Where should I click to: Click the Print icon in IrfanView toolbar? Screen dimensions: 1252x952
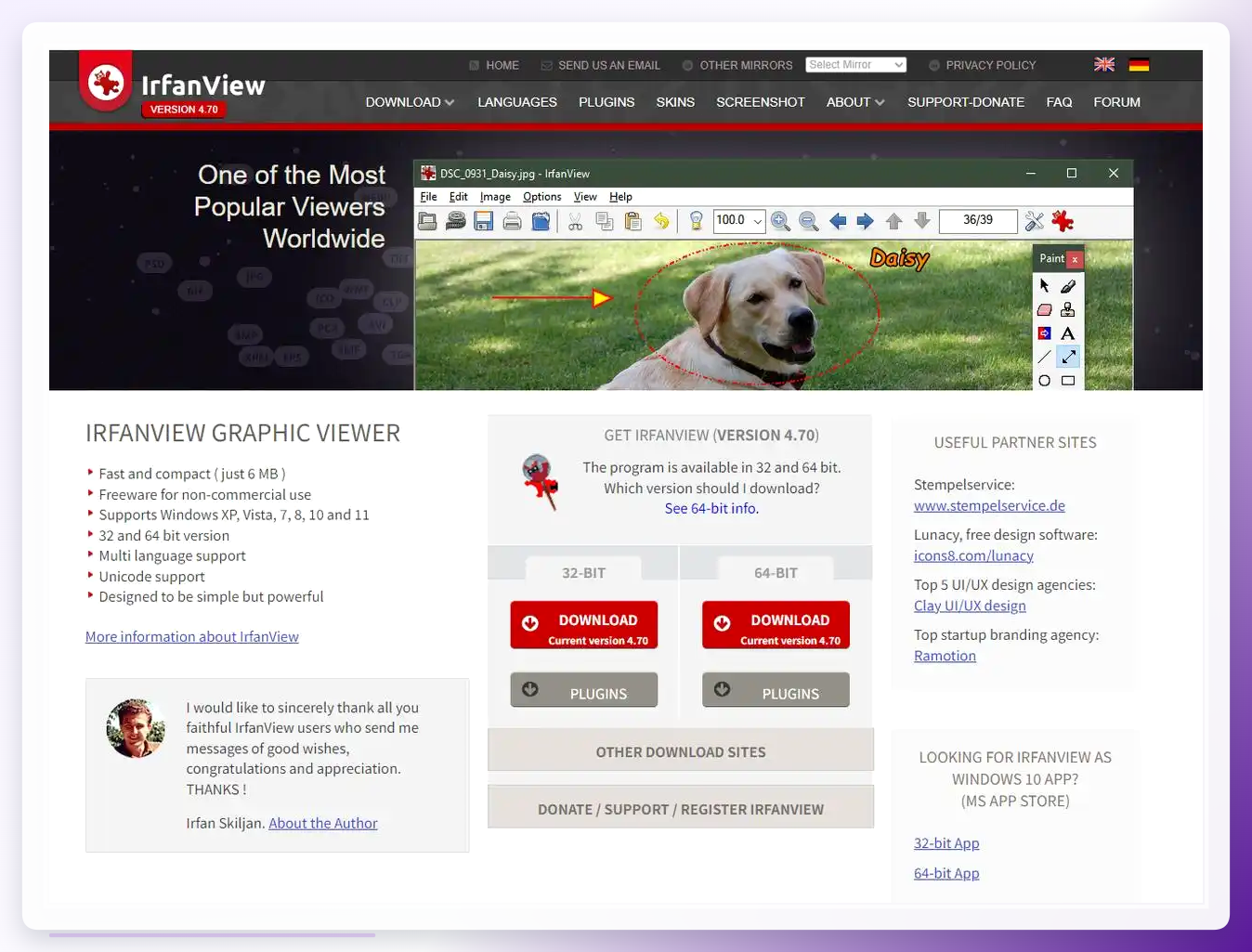point(512,221)
